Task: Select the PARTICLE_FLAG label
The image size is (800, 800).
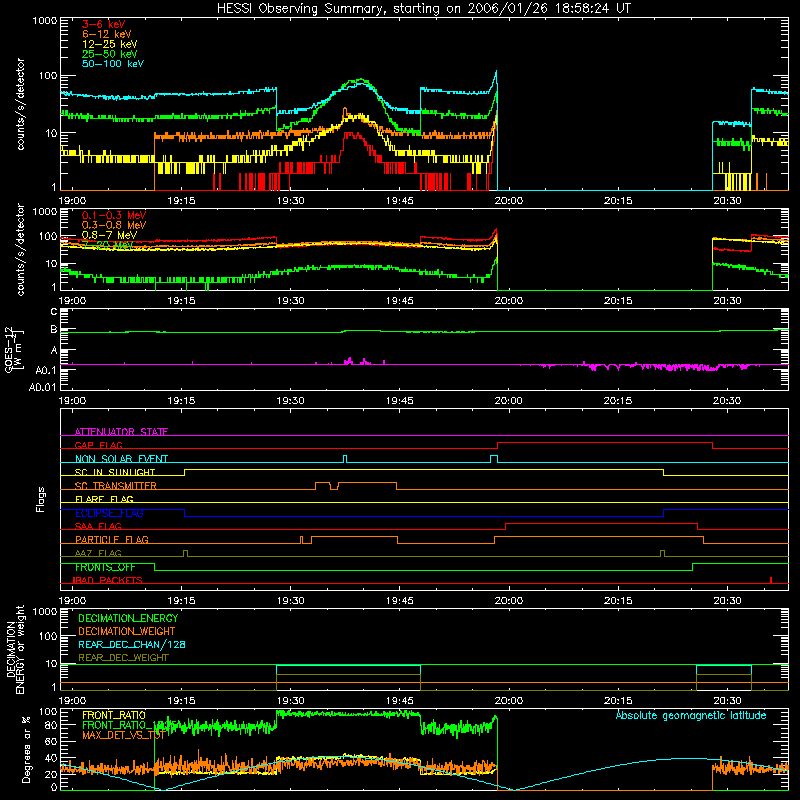Action: [x=112, y=540]
